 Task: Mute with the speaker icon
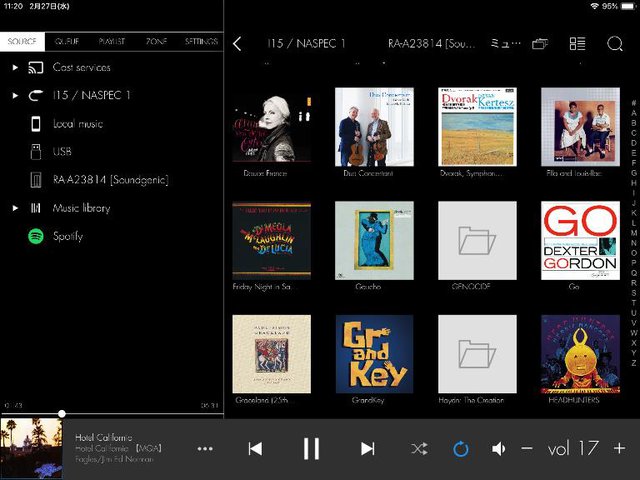coord(498,449)
